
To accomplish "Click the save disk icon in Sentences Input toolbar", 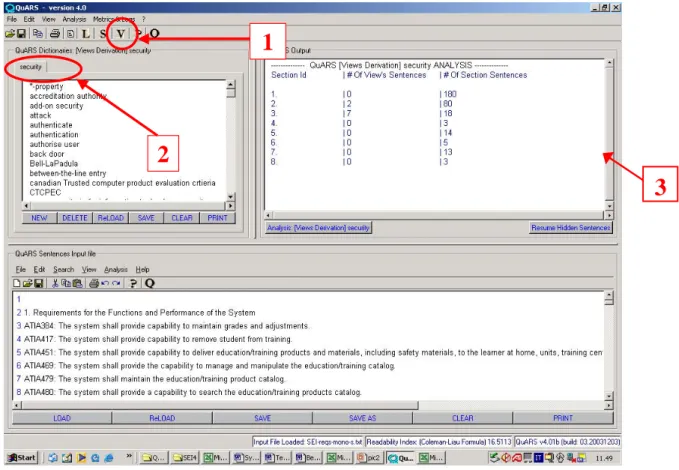I will 39,283.
